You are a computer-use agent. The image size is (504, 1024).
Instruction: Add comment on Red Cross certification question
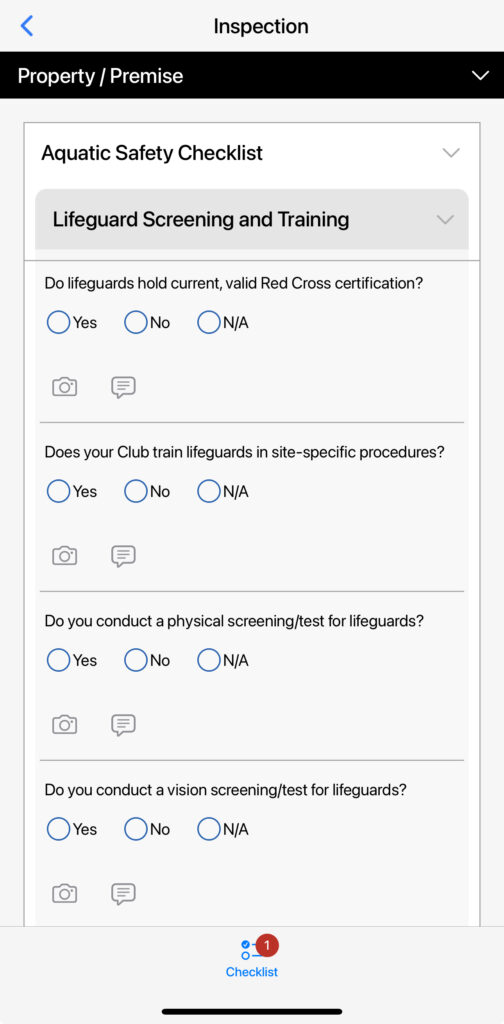[123, 388]
